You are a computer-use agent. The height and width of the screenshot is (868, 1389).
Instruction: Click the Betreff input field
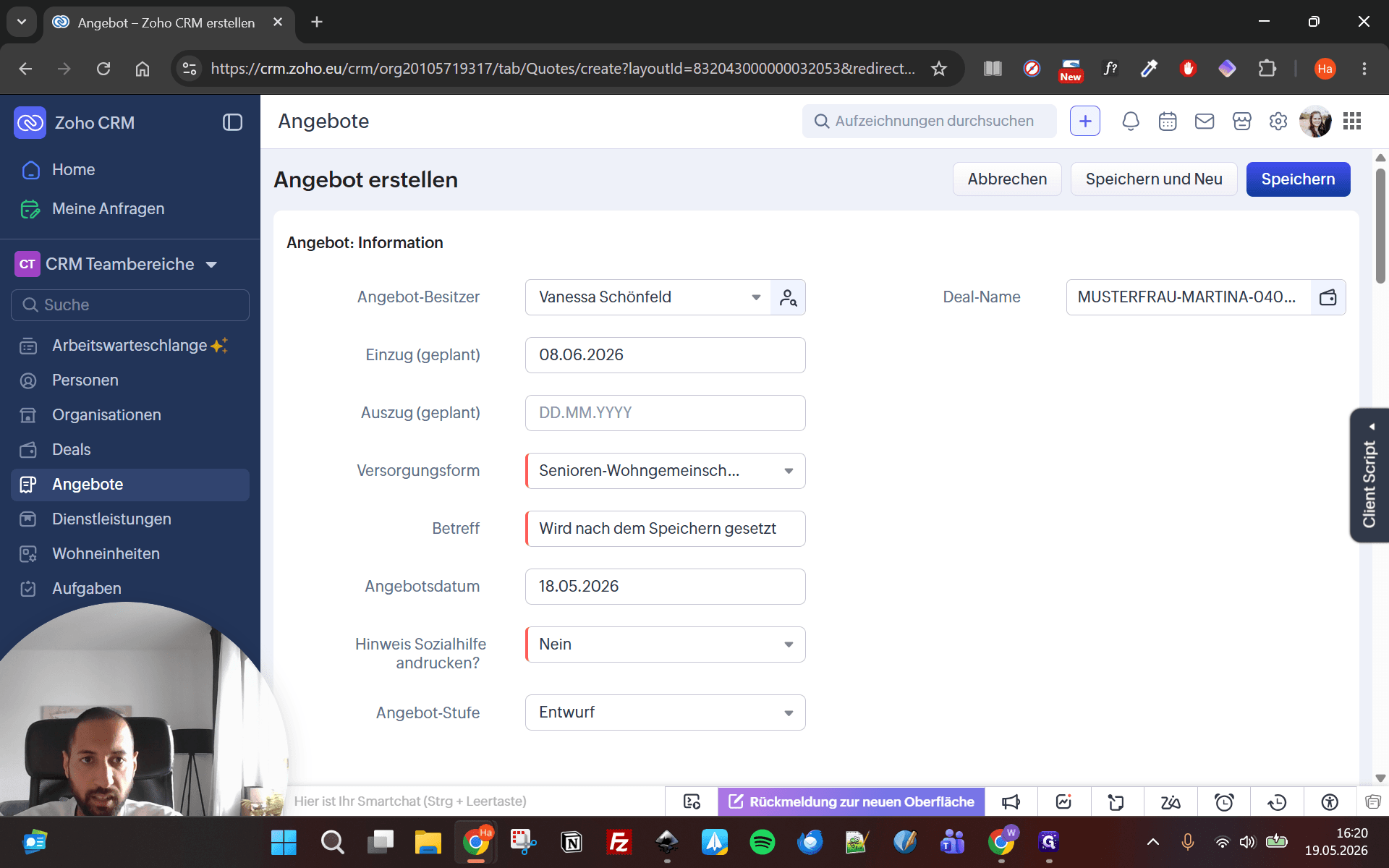[665, 529]
